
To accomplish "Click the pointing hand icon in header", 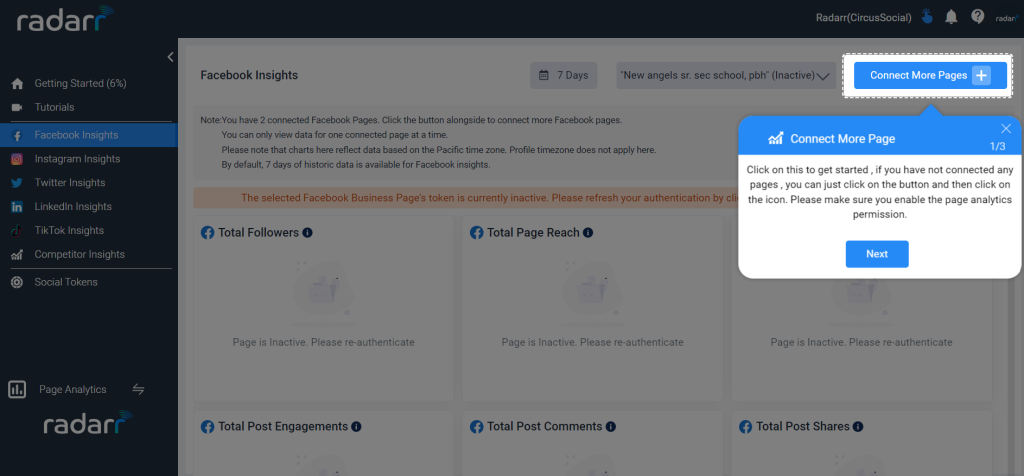I will (x=927, y=17).
